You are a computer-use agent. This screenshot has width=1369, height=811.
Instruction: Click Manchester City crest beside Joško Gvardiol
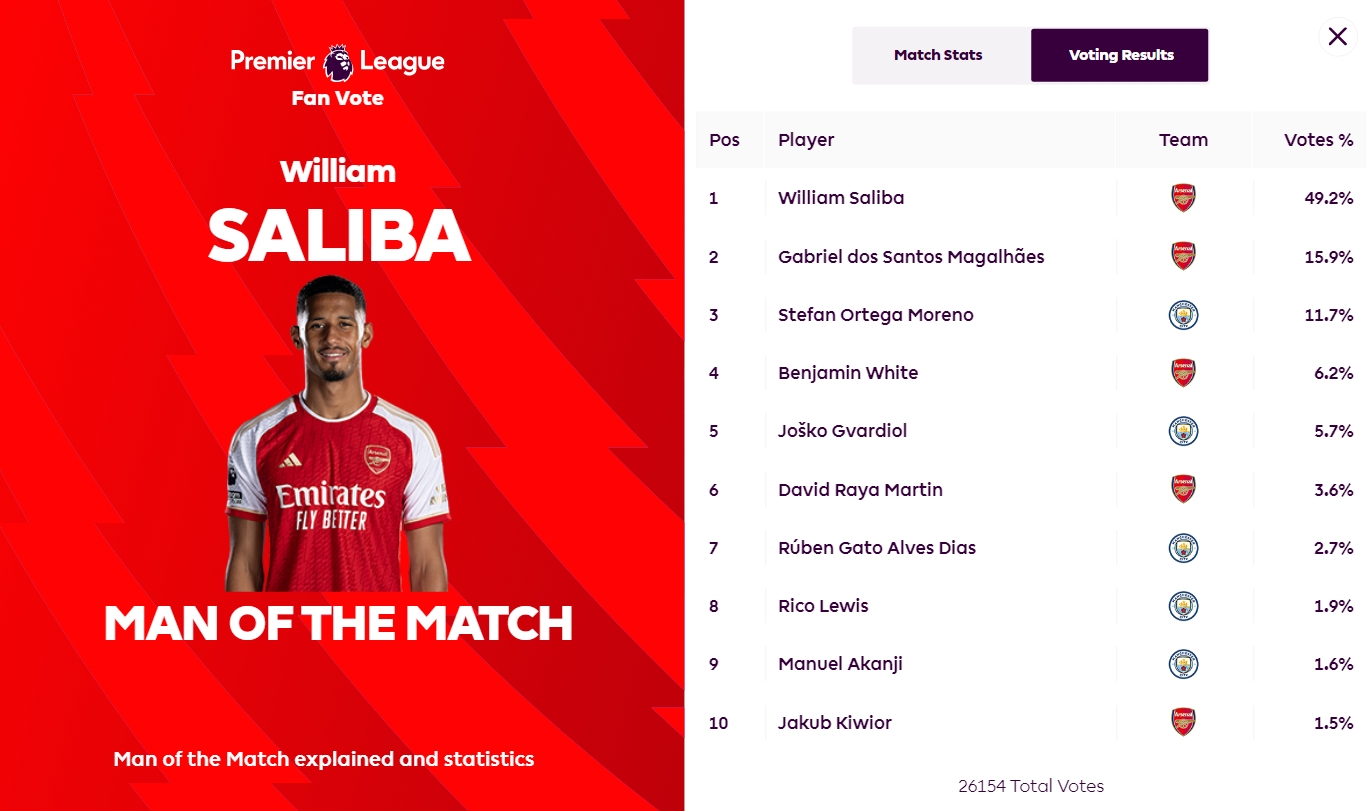pyautogui.click(x=1183, y=431)
